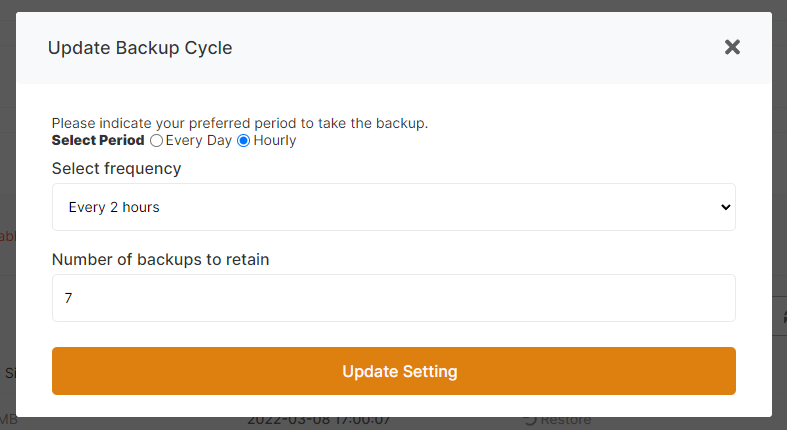Image resolution: width=787 pixels, height=430 pixels.
Task: Click the Restore circular arrow icon
Action: [x=529, y=421]
